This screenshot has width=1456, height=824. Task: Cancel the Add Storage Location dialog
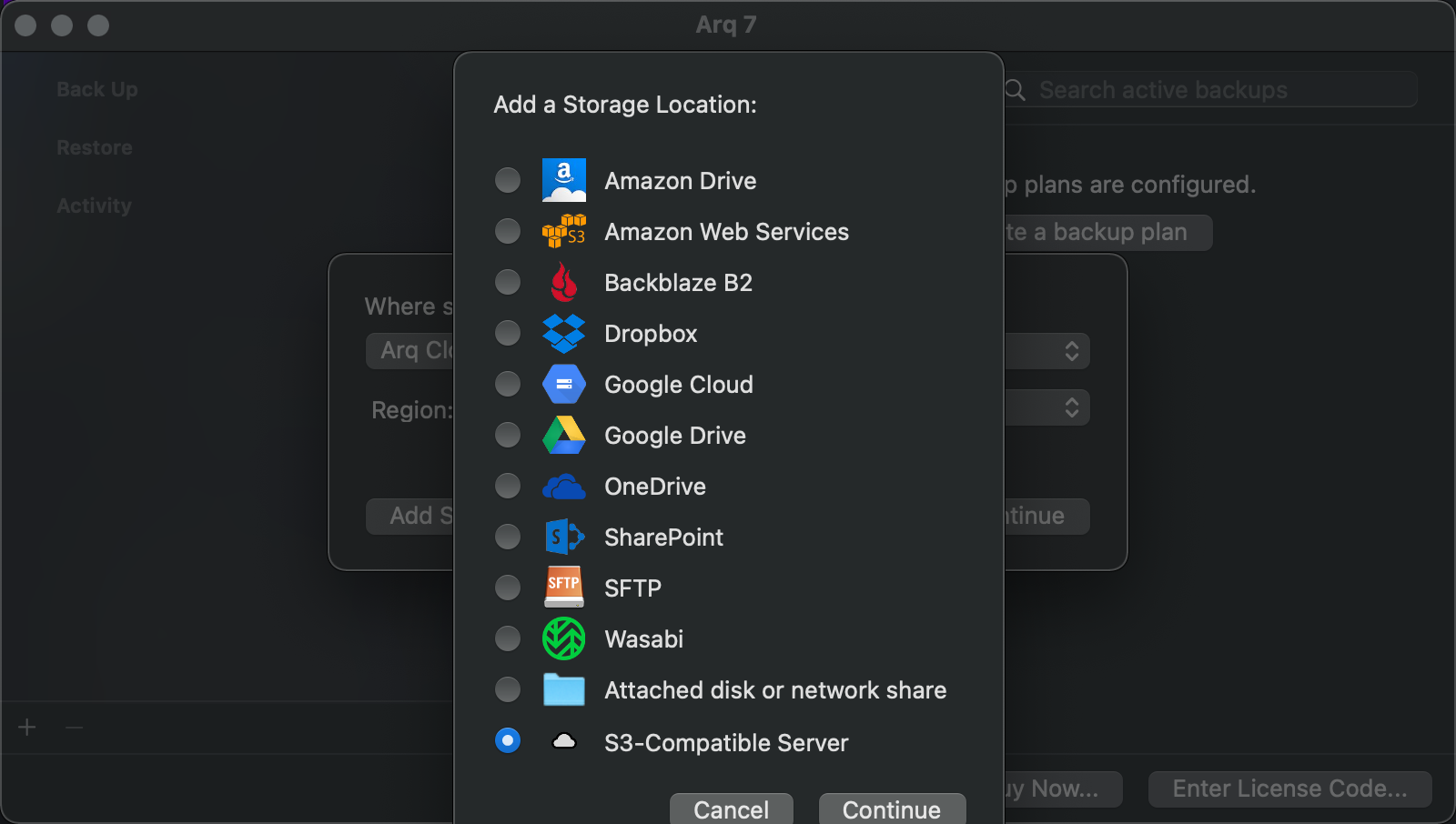tap(731, 809)
